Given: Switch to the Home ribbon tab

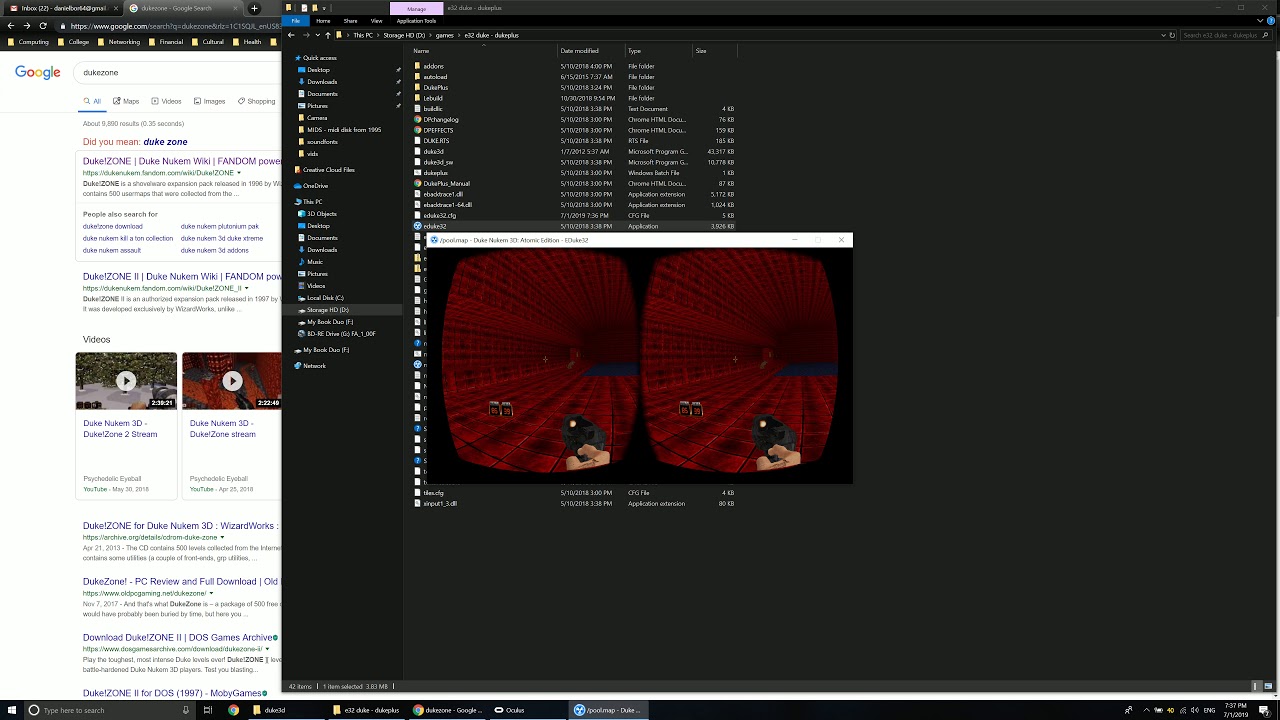Looking at the screenshot, I should click(323, 21).
